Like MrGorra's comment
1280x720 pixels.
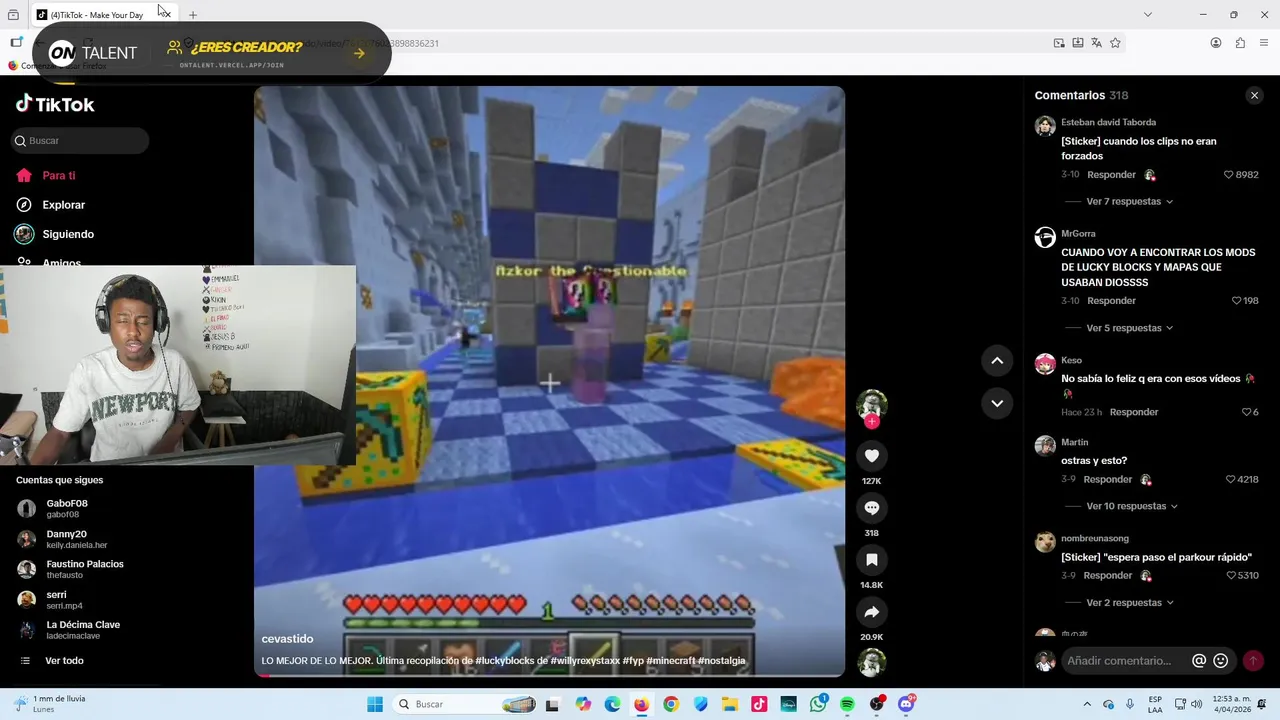pyautogui.click(x=1236, y=301)
